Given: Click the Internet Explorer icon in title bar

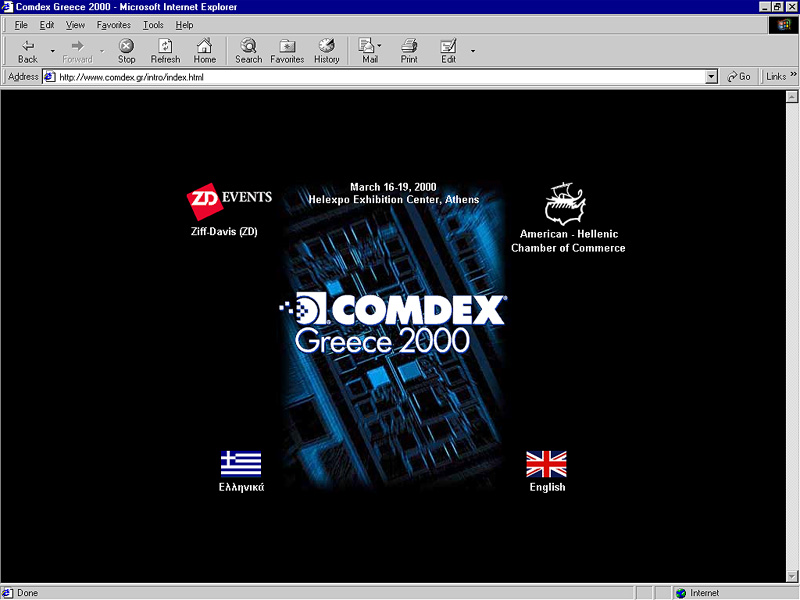Looking at the screenshot, I should tap(7, 7).
